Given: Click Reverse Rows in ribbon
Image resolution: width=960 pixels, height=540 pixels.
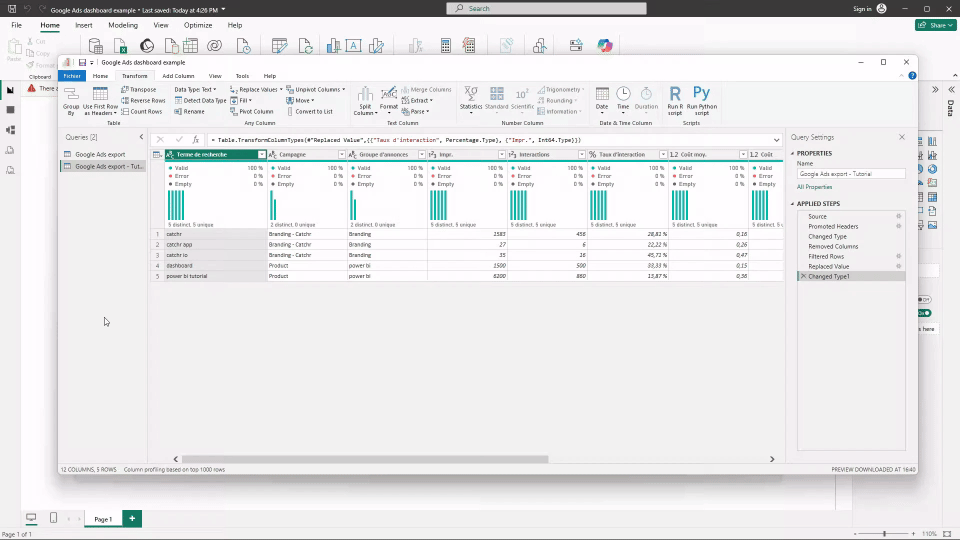Looking at the screenshot, I should pyautogui.click(x=143, y=100).
